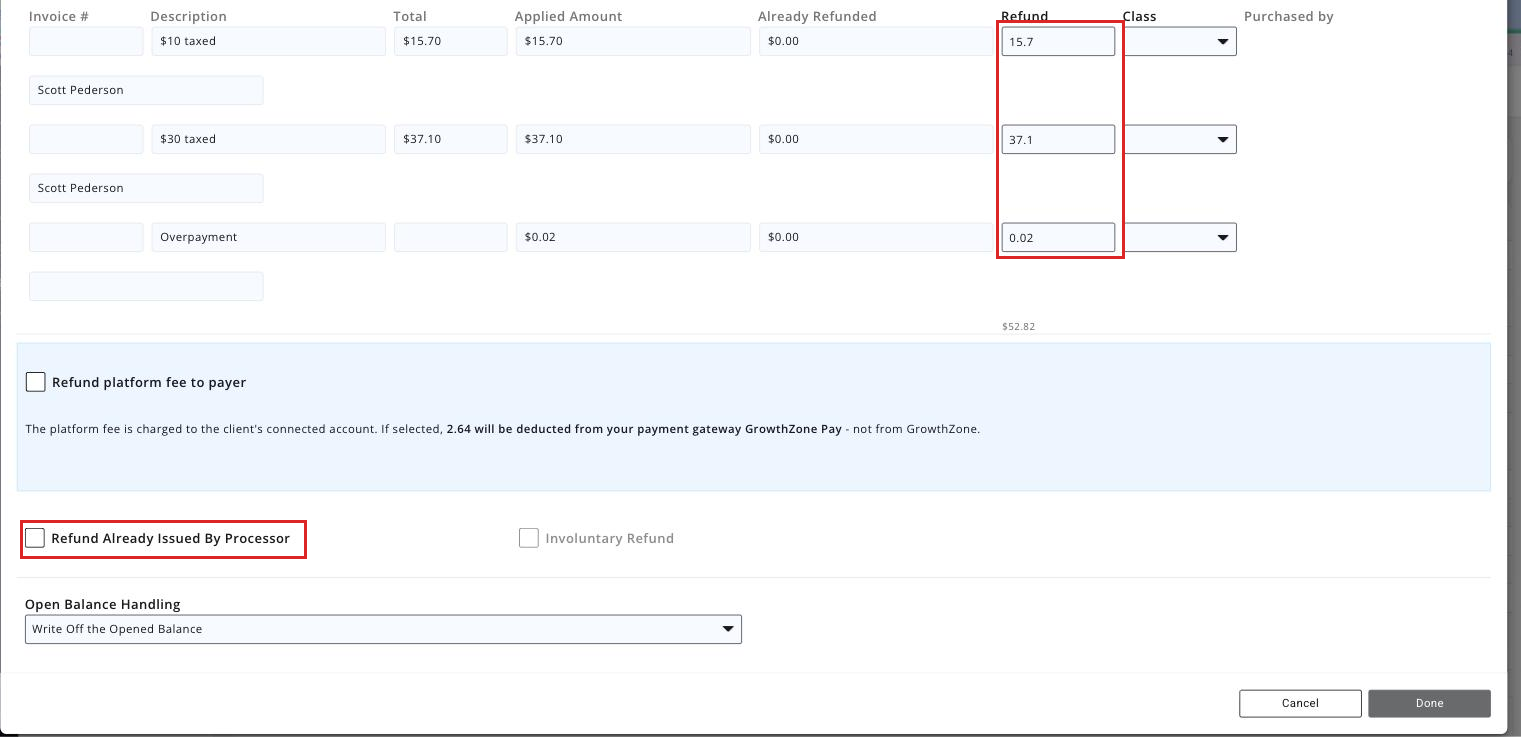Click the Invoice # column header
Viewport: 1521px width, 737px height.
tap(58, 16)
